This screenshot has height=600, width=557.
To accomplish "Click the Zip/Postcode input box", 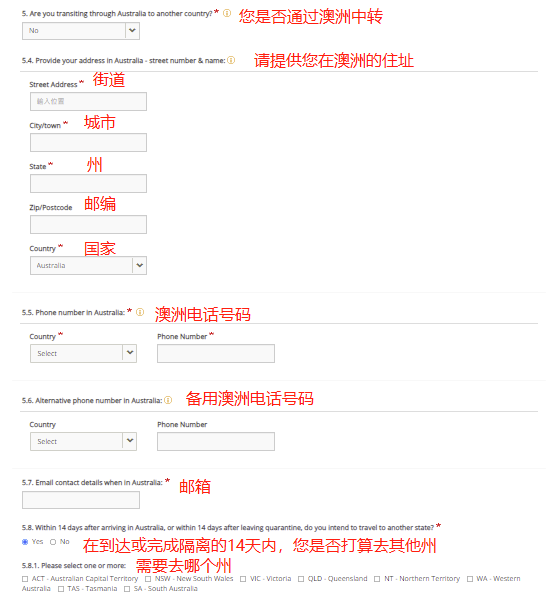I will pos(88,224).
